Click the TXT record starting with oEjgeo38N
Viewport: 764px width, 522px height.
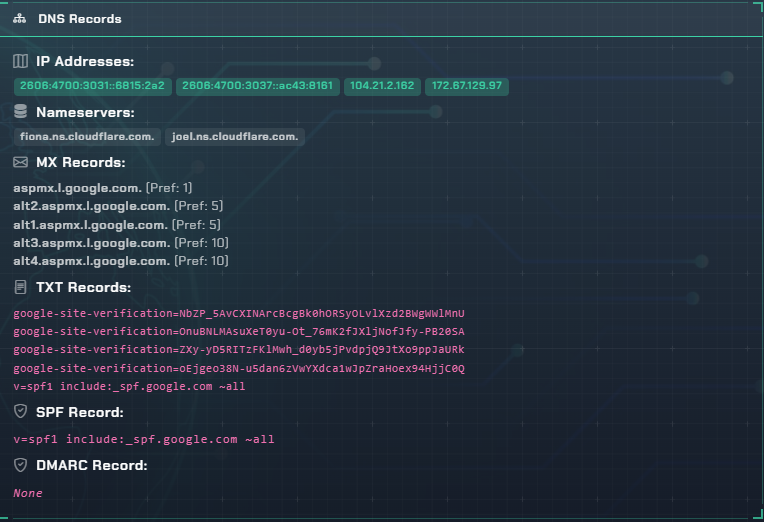coord(239,368)
